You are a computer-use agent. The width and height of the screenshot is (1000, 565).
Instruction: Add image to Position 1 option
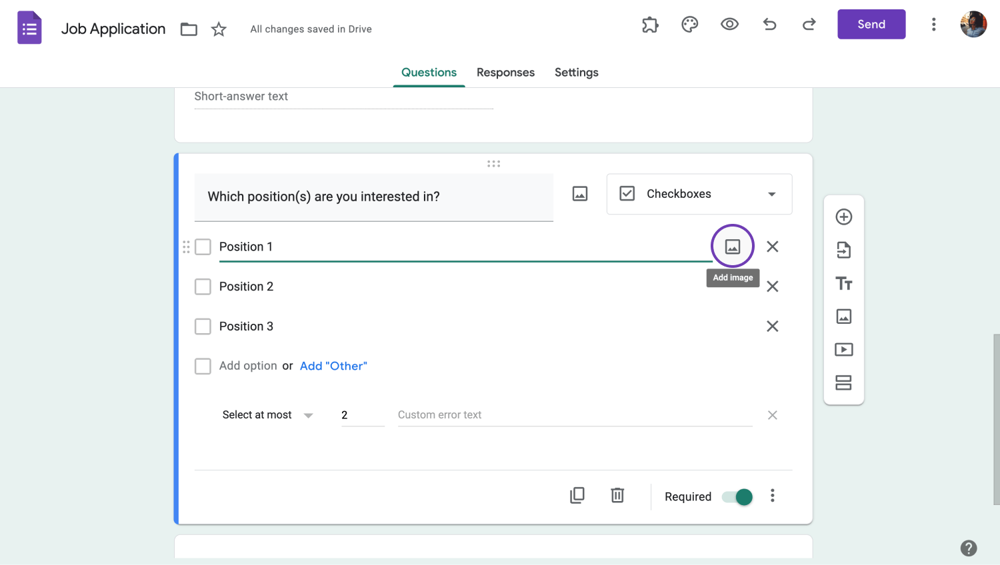pos(733,246)
